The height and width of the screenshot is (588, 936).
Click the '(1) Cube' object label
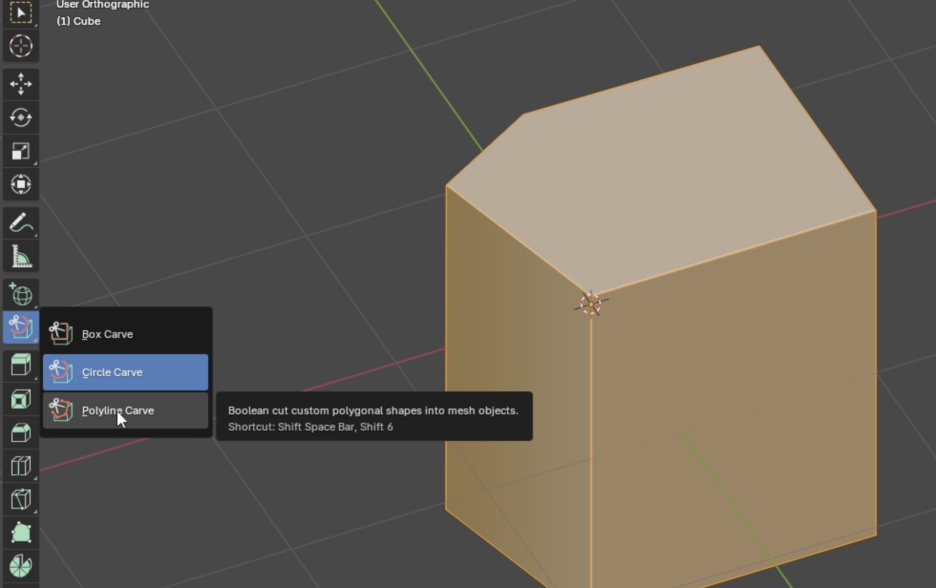click(x=78, y=21)
